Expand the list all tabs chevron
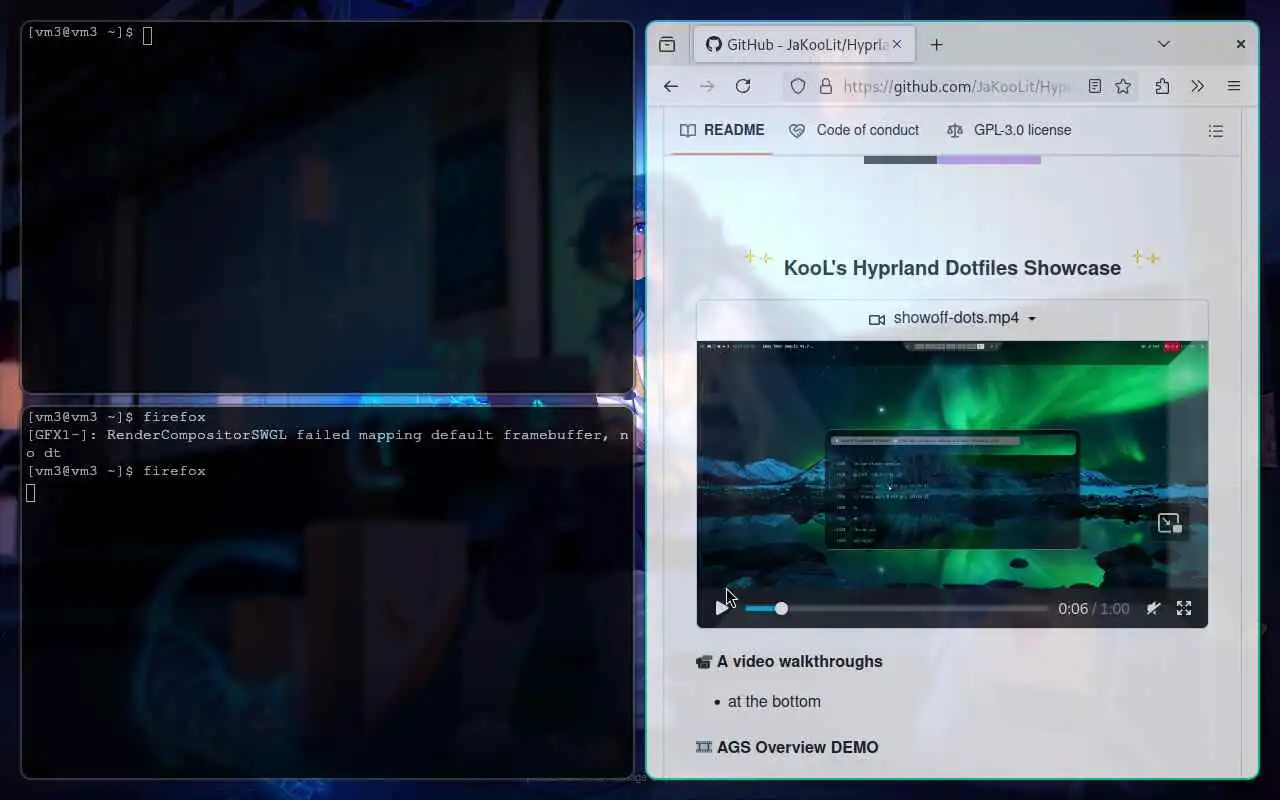This screenshot has width=1280, height=800. 1164,44
